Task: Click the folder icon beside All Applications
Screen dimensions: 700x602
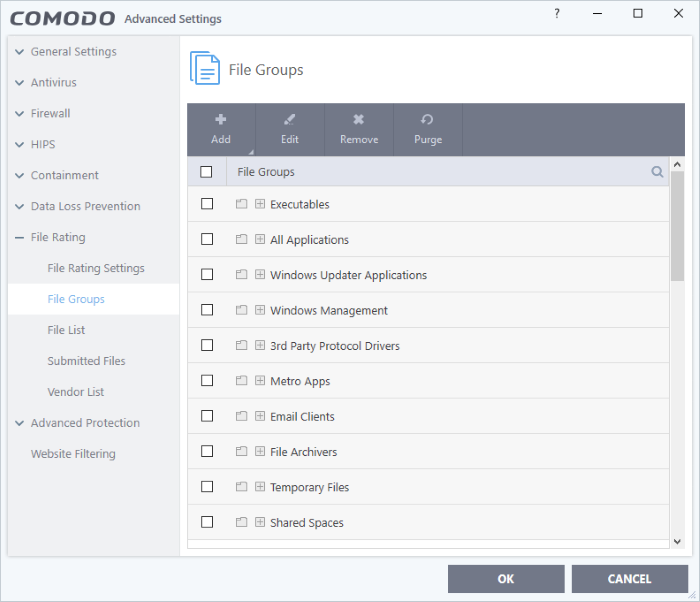Action: (242, 239)
